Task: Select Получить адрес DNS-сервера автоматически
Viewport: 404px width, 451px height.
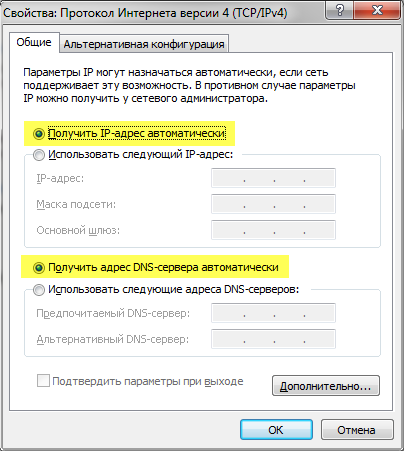Action: coord(39,268)
